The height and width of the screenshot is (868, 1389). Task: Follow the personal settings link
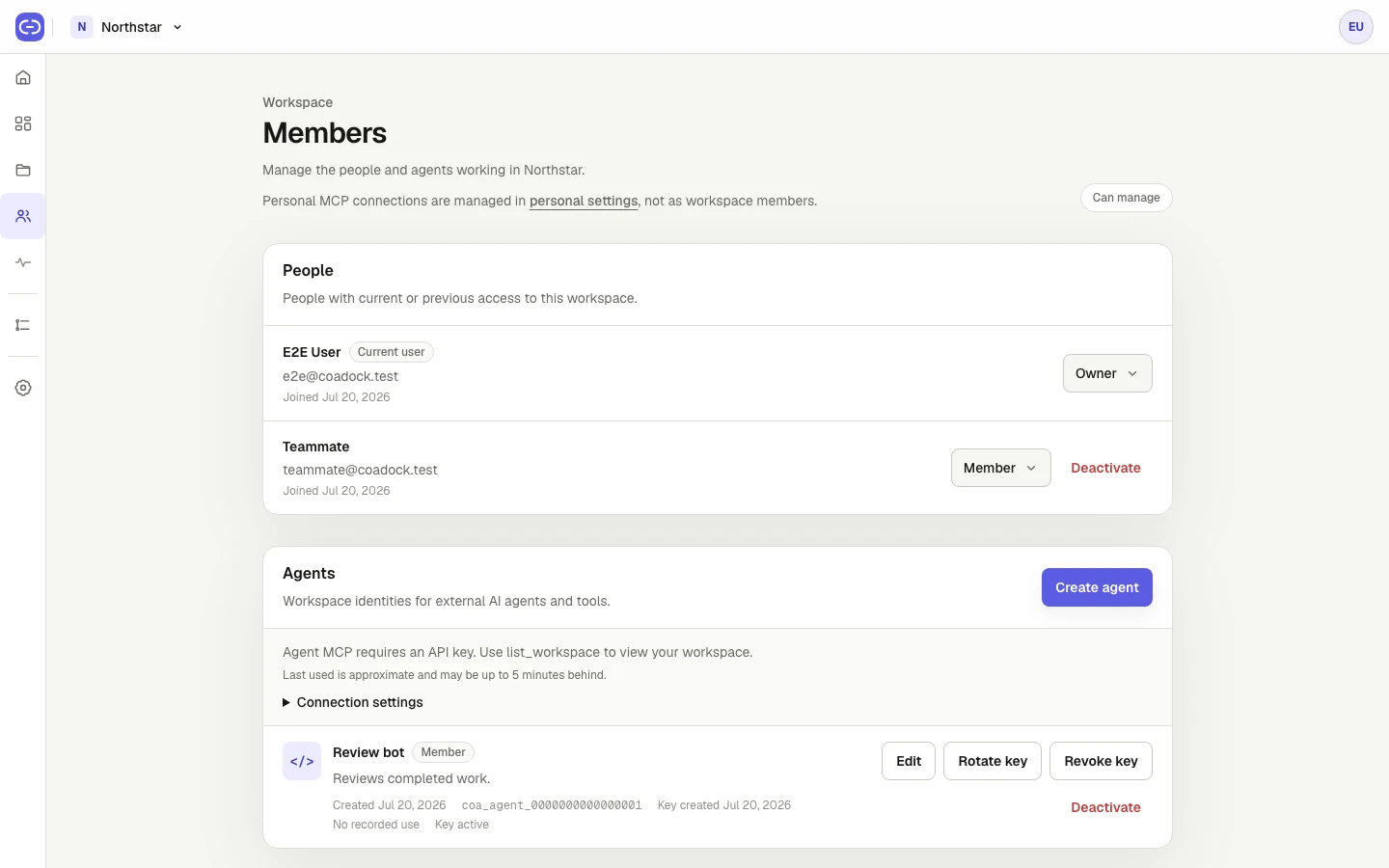(584, 201)
